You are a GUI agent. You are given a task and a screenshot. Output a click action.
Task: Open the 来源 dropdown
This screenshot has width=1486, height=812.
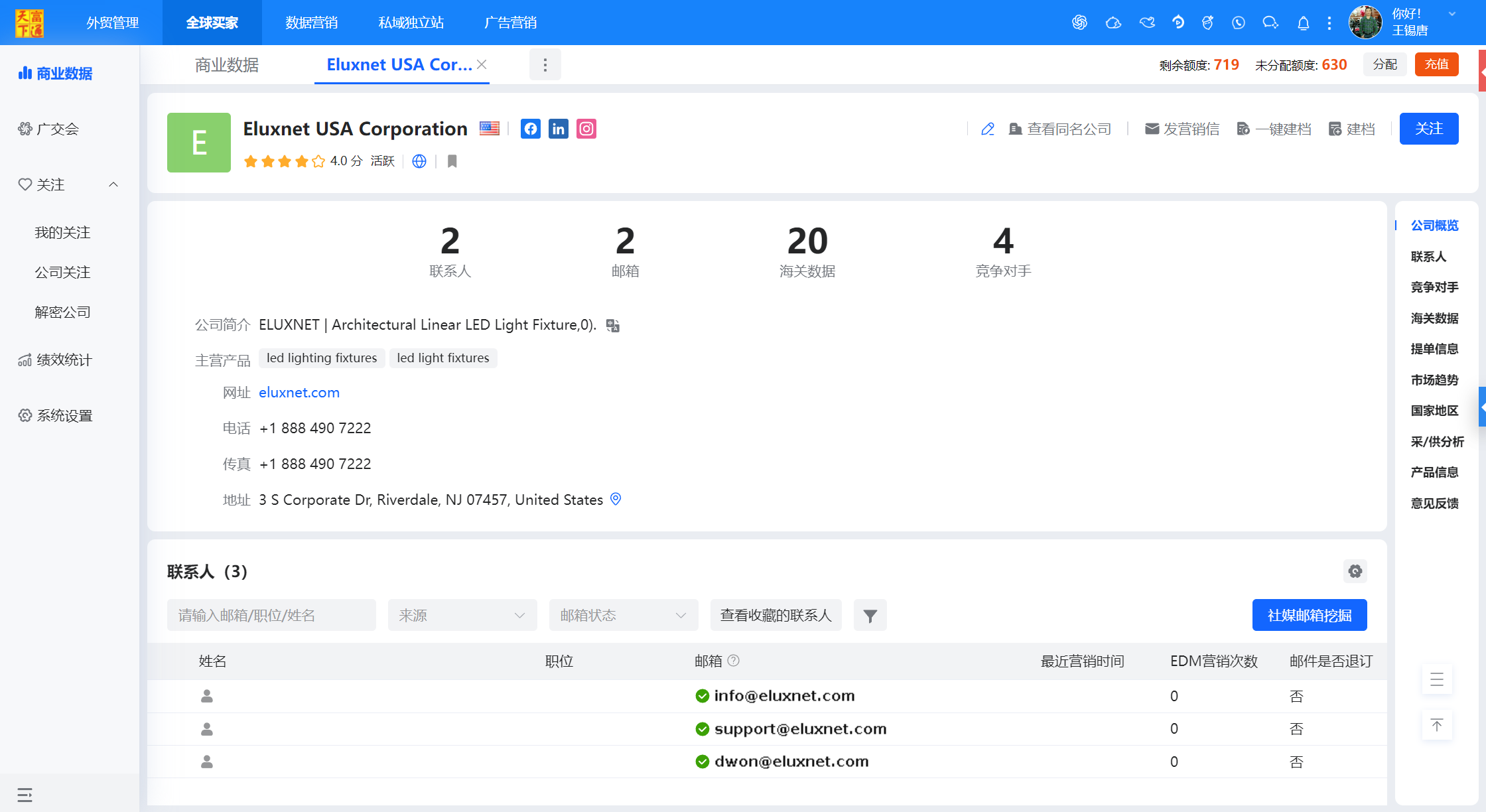(463, 615)
